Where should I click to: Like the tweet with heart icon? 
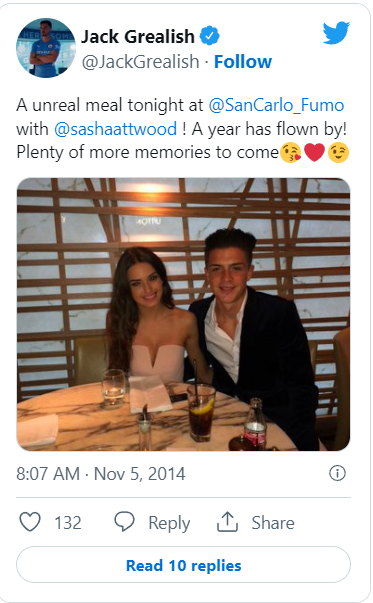[x=30, y=522]
